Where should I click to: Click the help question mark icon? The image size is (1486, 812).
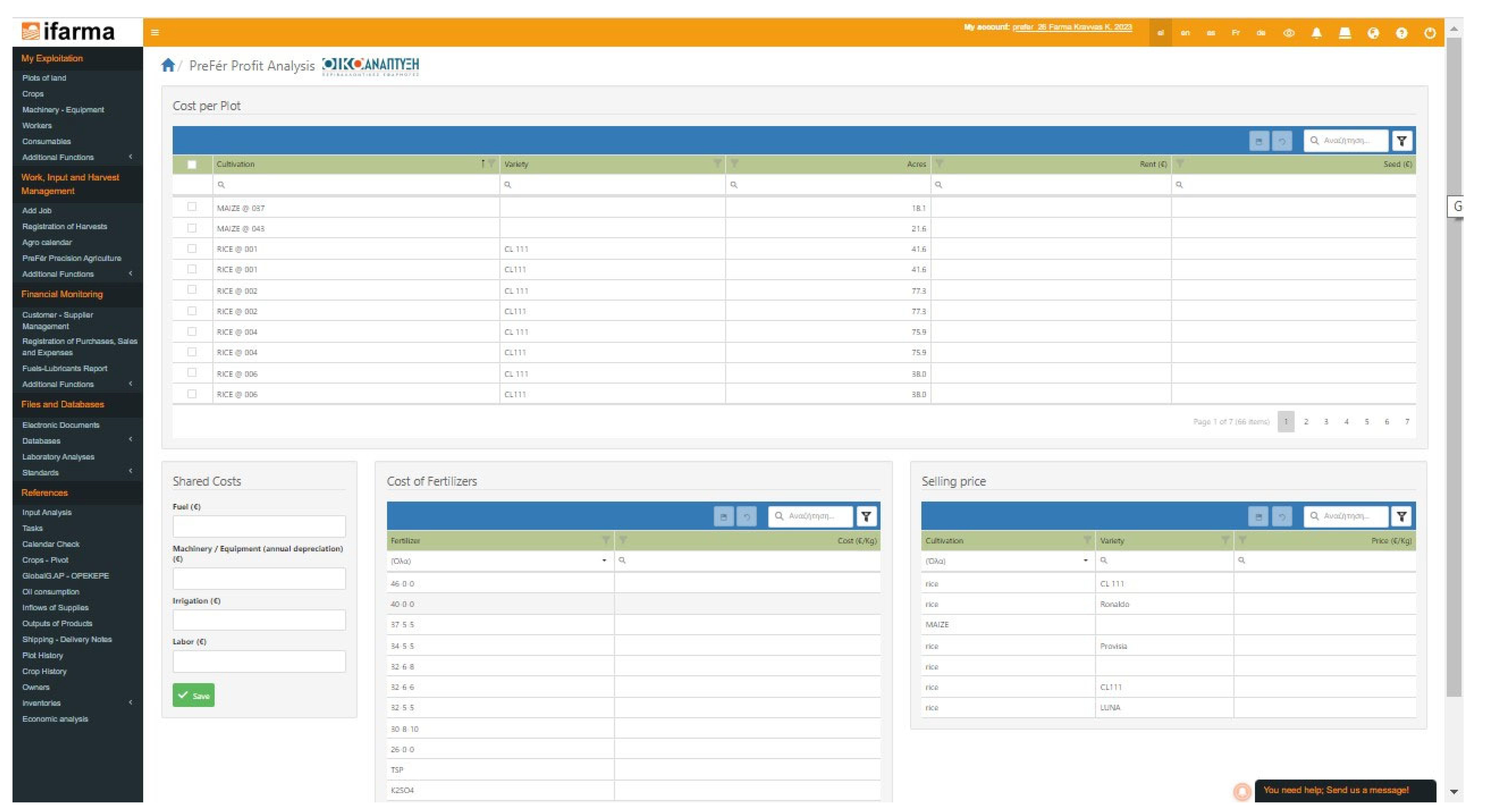point(1401,33)
